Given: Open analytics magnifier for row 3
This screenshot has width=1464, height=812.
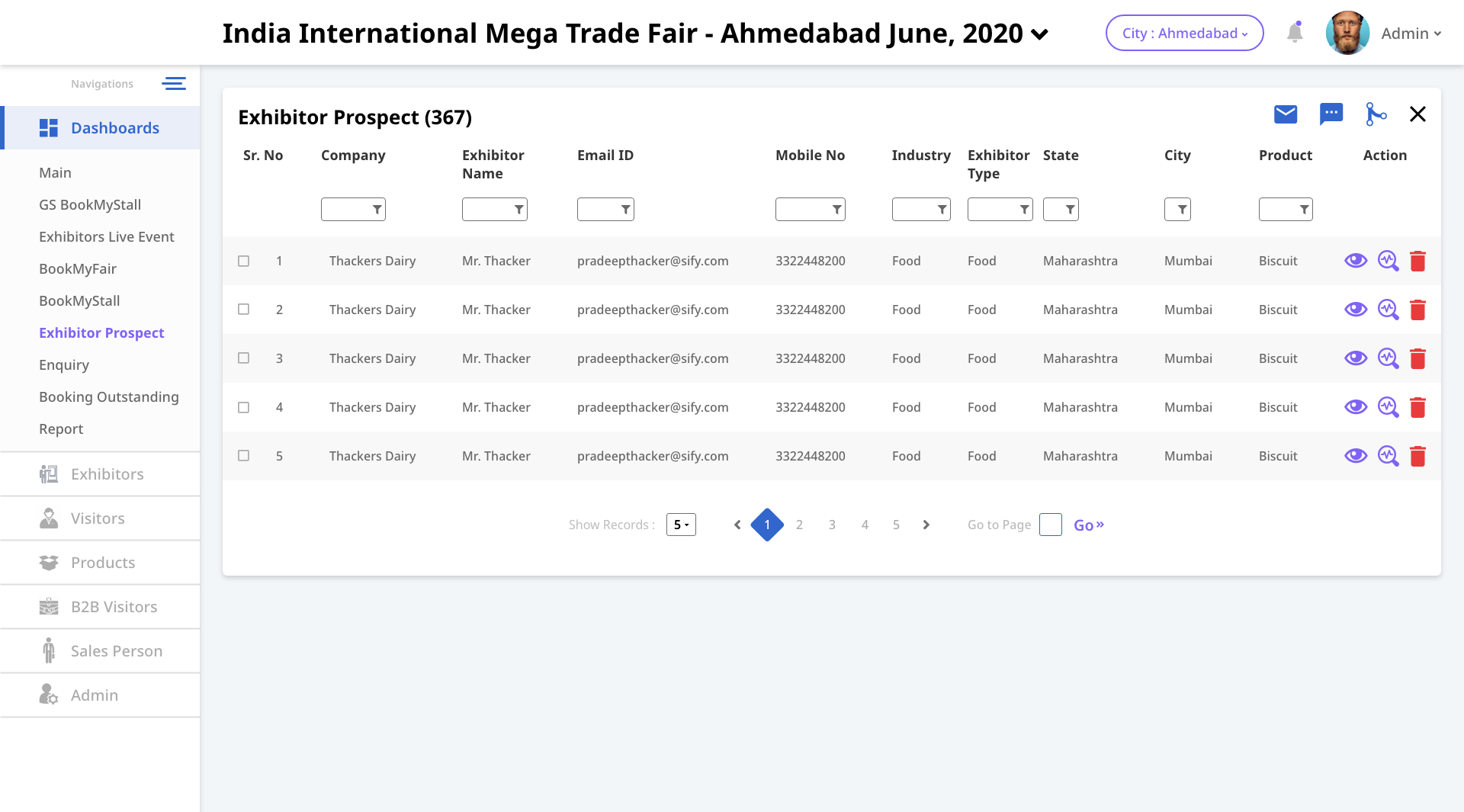Looking at the screenshot, I should [x=1388, y=358].
